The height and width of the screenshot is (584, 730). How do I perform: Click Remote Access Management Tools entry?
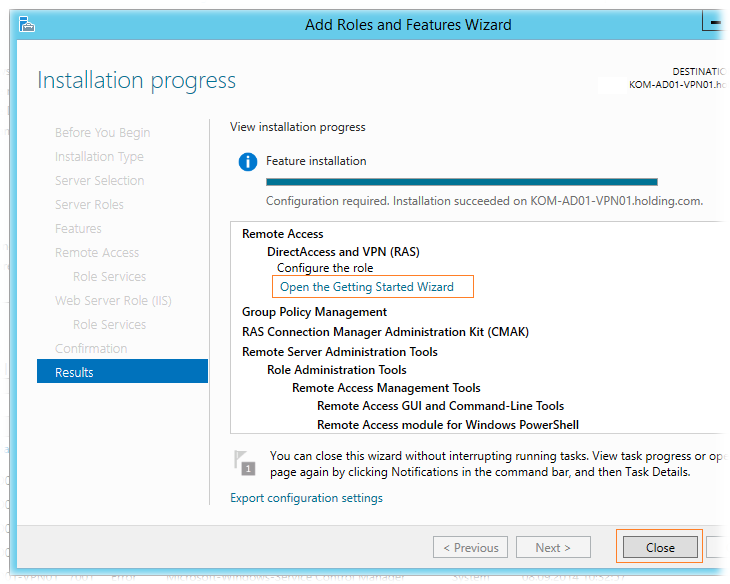(x=386, y=388)
